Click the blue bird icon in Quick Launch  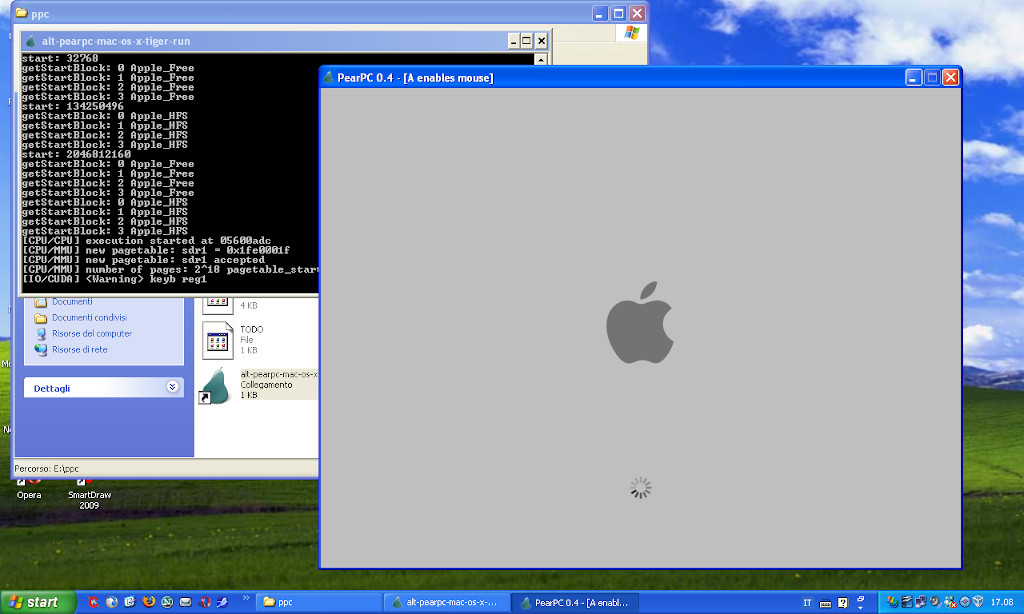223,602
